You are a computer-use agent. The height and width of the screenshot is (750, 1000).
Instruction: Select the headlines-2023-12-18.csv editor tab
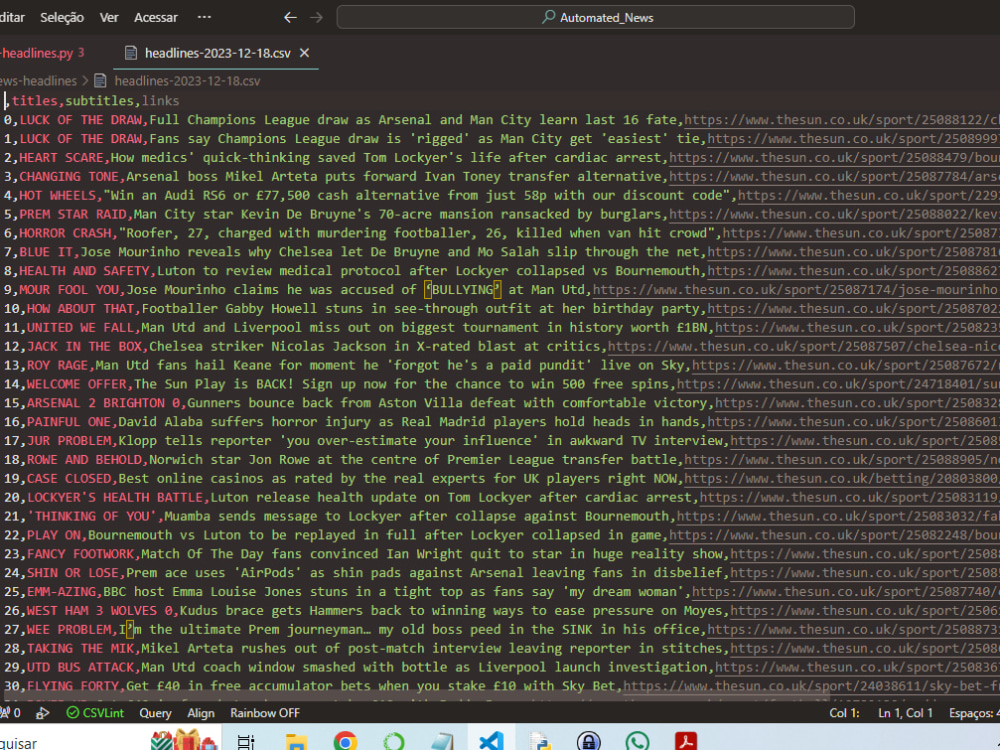click(216, 53)
